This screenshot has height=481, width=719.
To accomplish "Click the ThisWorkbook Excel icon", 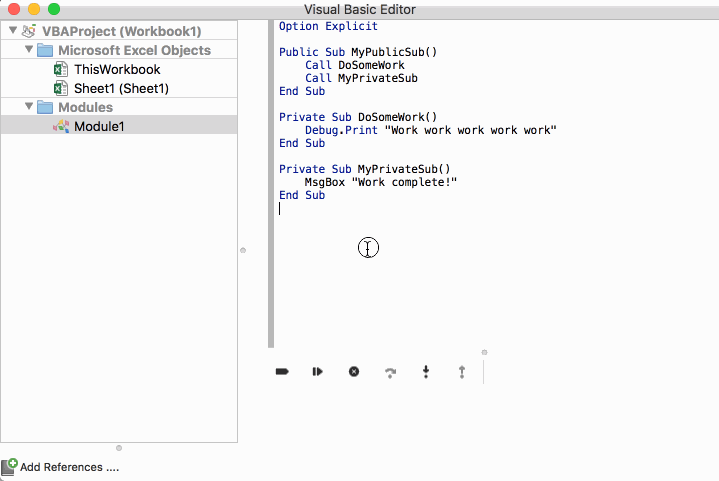I will tap(61, 69).
